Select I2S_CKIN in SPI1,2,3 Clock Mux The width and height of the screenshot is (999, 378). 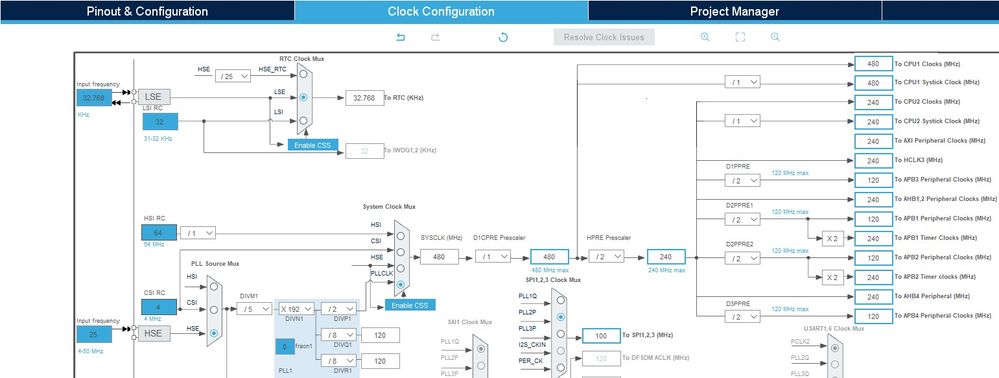tap(560, 351)
